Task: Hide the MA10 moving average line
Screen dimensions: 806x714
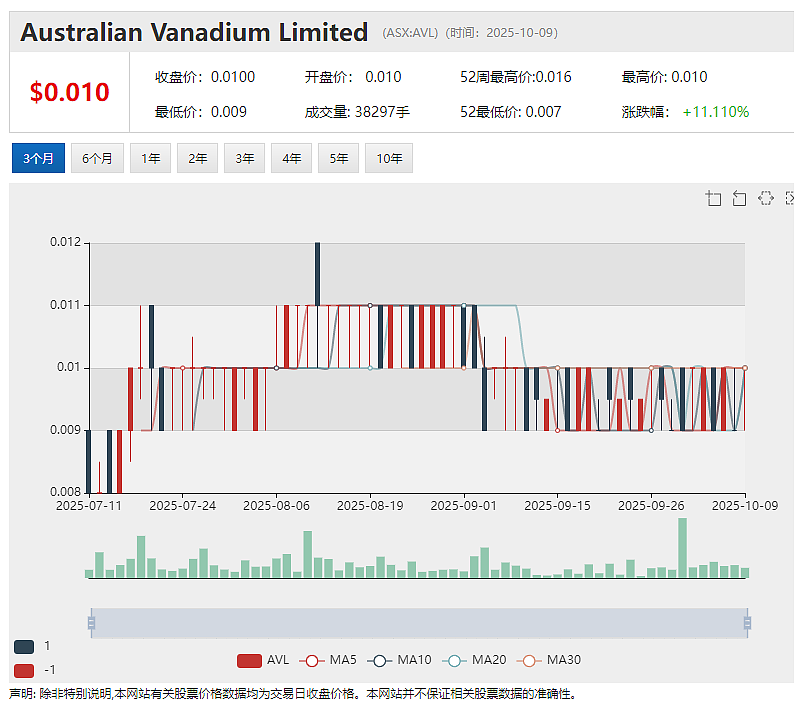Action: pyautogui.click(x=399, y=661)
